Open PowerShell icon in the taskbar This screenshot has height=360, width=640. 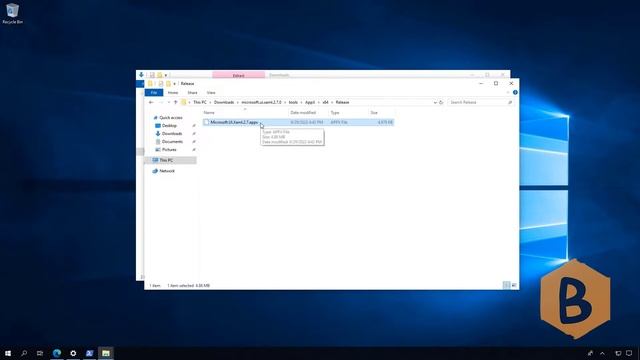[89, 353]
